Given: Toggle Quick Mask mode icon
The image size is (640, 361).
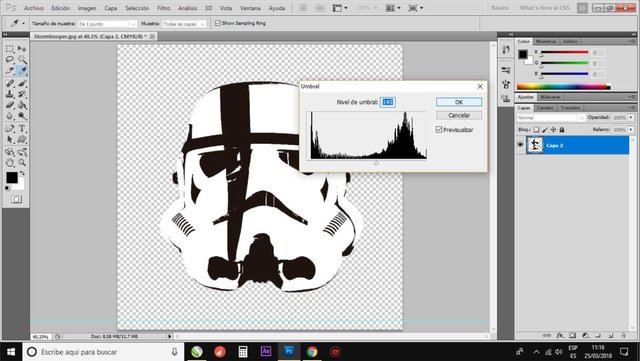Looking at the screenshot, I should tap(16, 199).
